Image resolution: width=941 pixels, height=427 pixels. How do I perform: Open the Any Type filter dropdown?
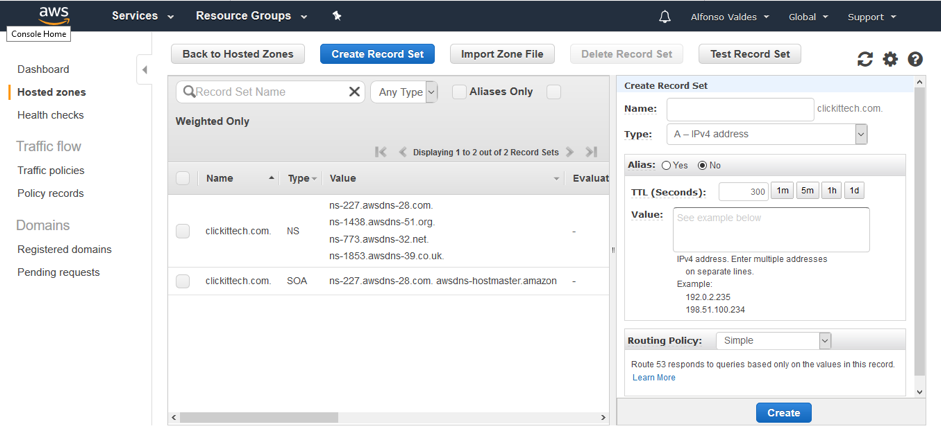pos(404,92)
